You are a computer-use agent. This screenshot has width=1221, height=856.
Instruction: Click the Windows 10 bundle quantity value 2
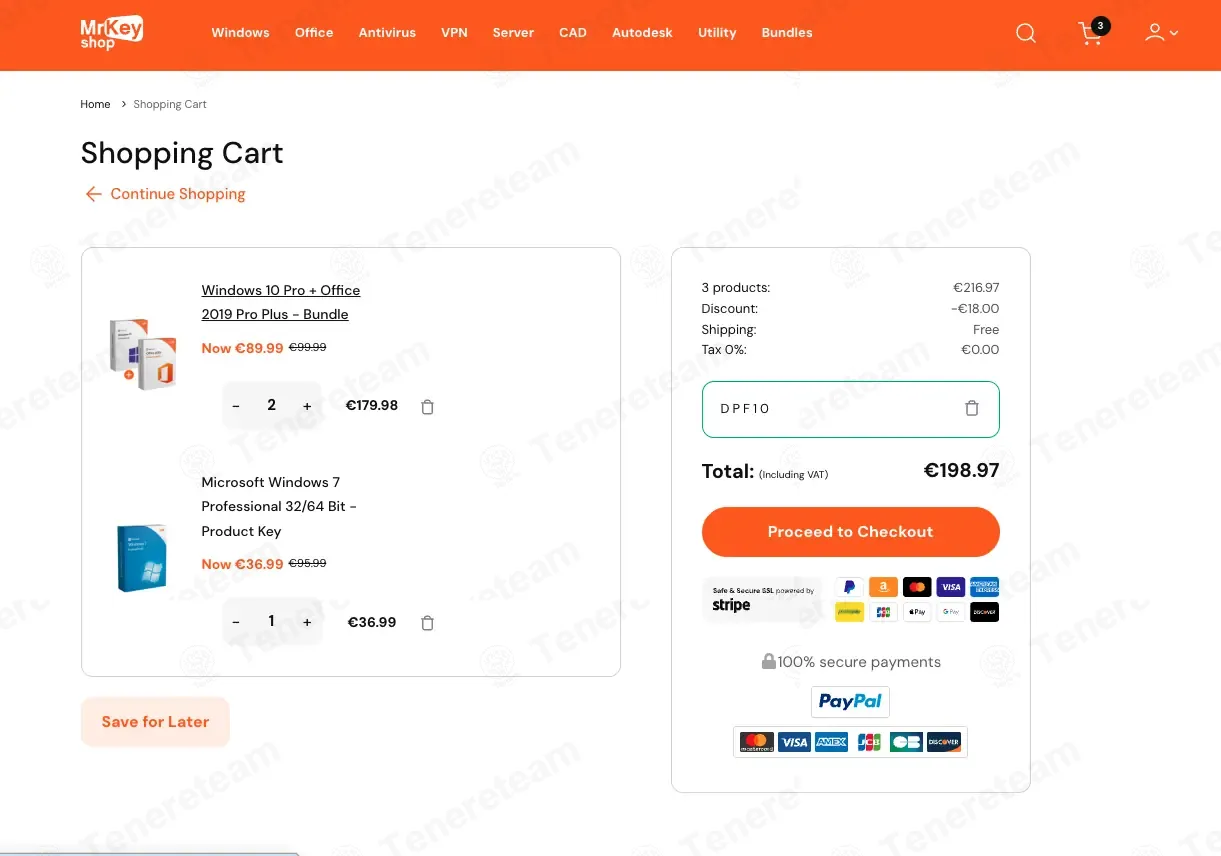271,405
